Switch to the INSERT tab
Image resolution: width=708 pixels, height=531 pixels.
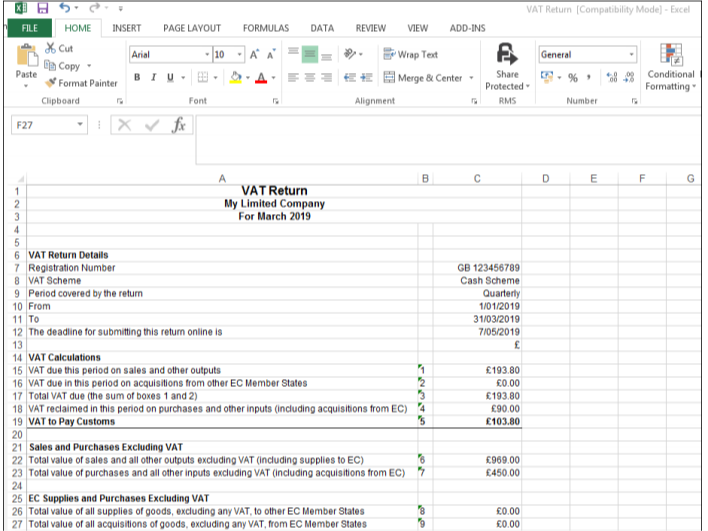pos(126,28)
